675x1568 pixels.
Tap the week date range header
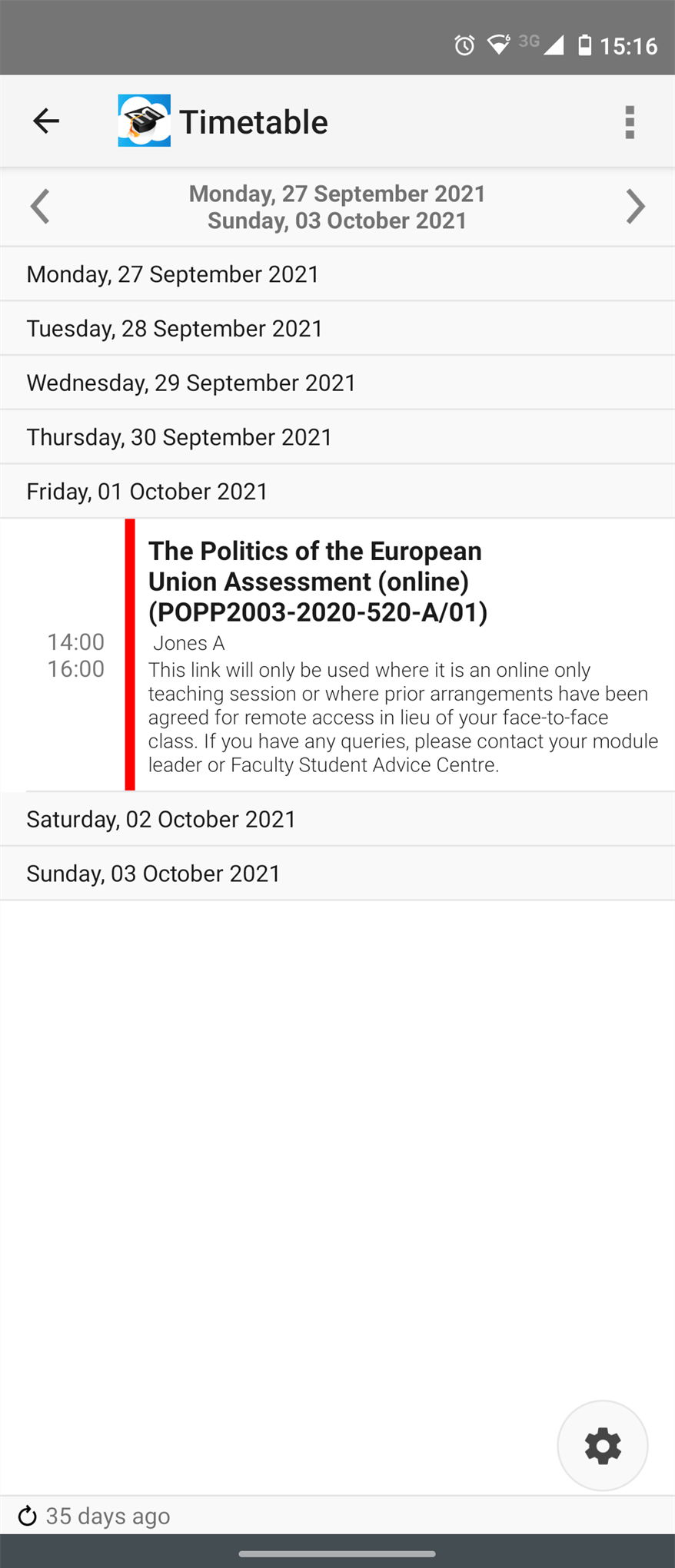tap(337, 207)
